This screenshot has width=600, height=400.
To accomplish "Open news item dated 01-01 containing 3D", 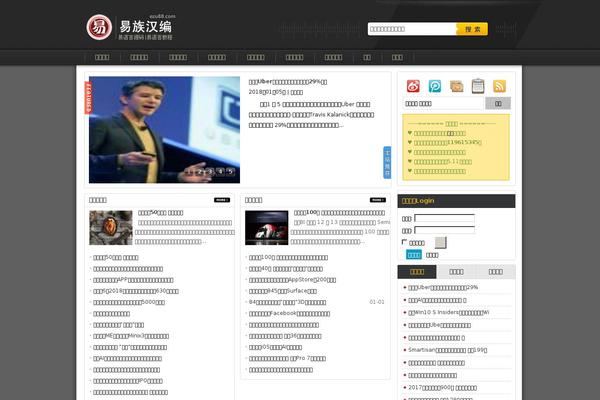I will [287, 302].
